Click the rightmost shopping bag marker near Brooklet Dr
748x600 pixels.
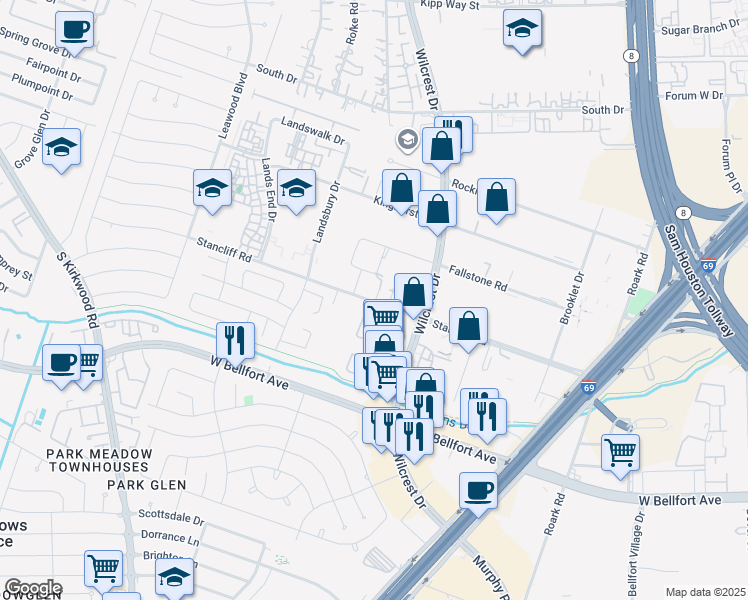tap(497, 197)
